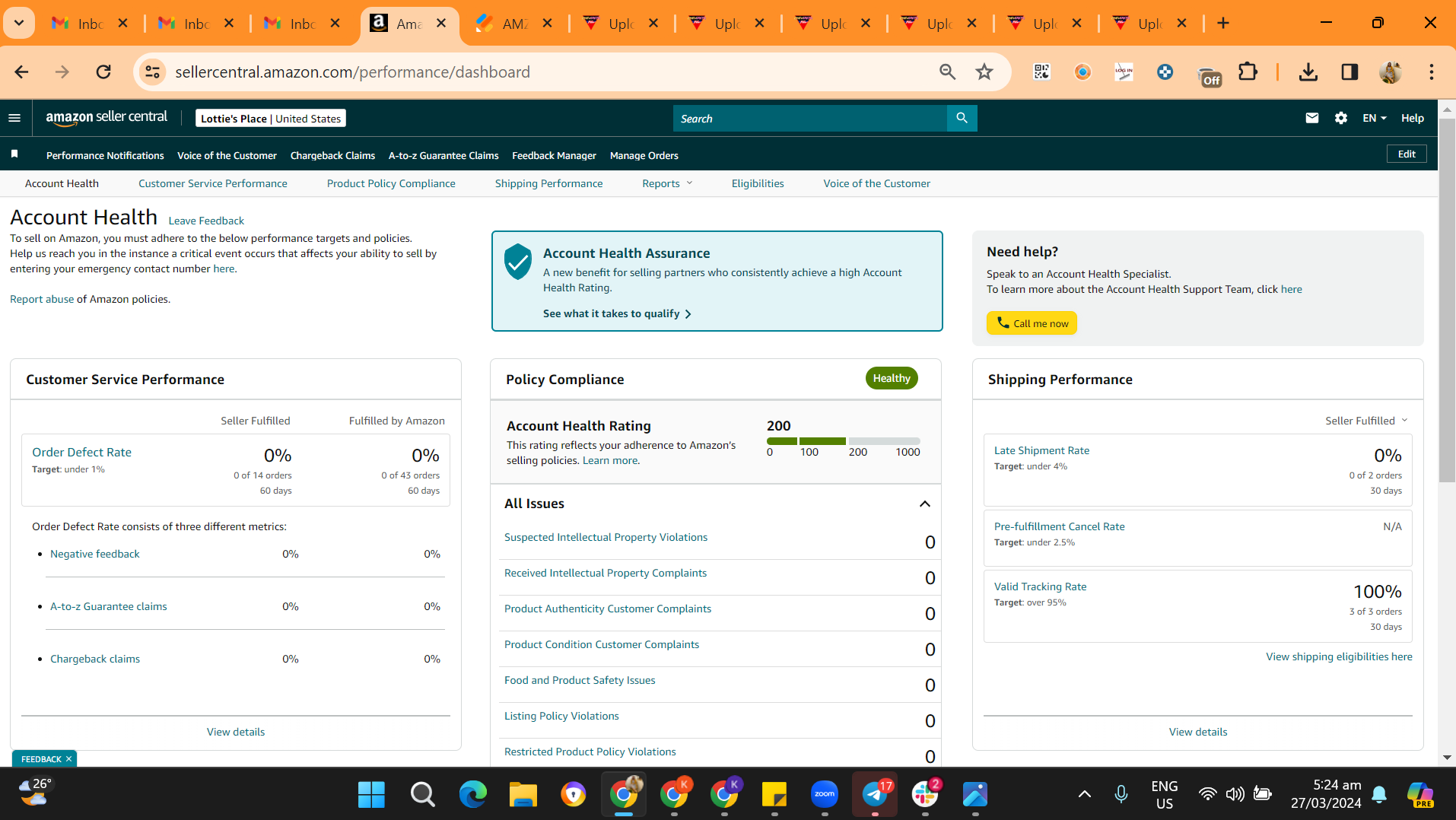Open the Late Shipment Rate link

click(x=1041, y=450)
